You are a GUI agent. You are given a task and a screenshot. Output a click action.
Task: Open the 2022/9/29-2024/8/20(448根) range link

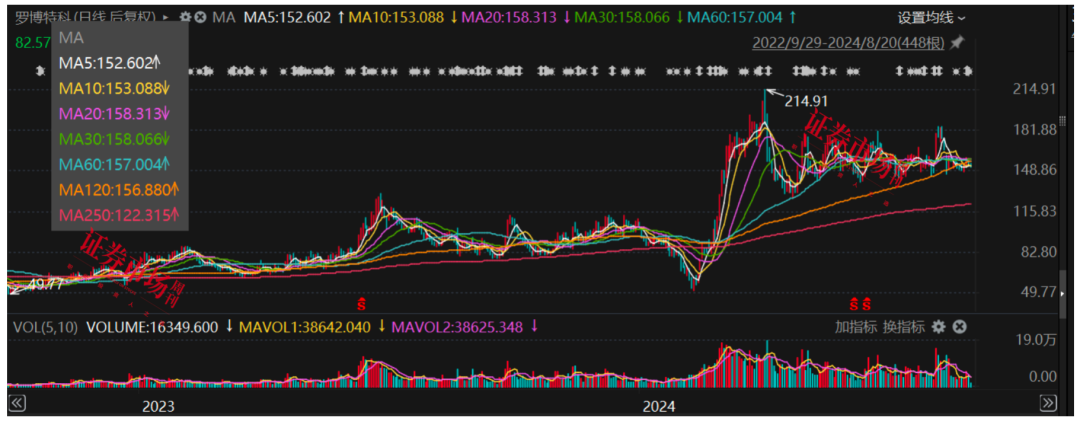[x=848, y=43]
